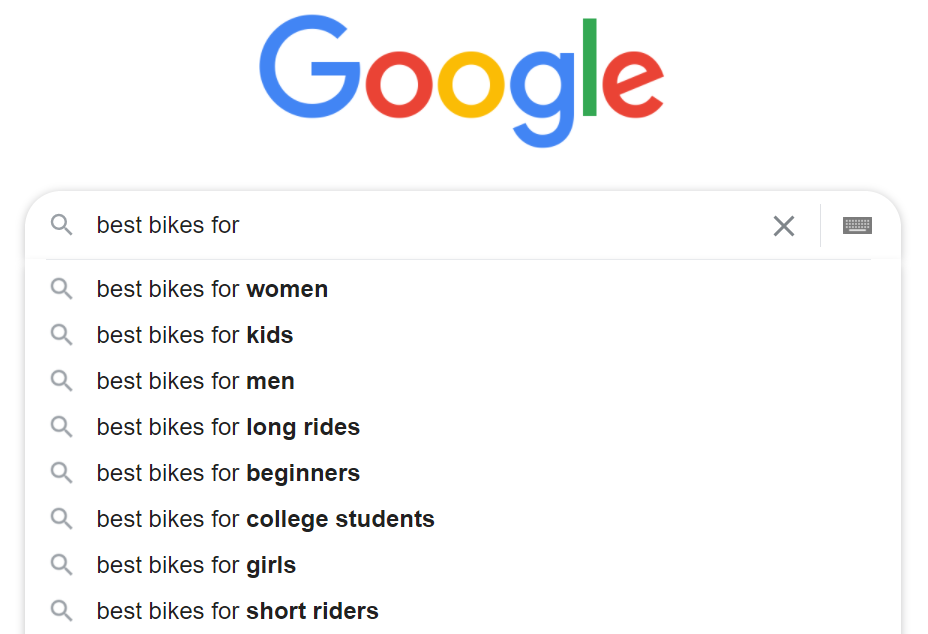Image resolution: width=928 pixels, height=634 pixels.
Task: Click the search magnifier in search box
Action: point(62,225)
